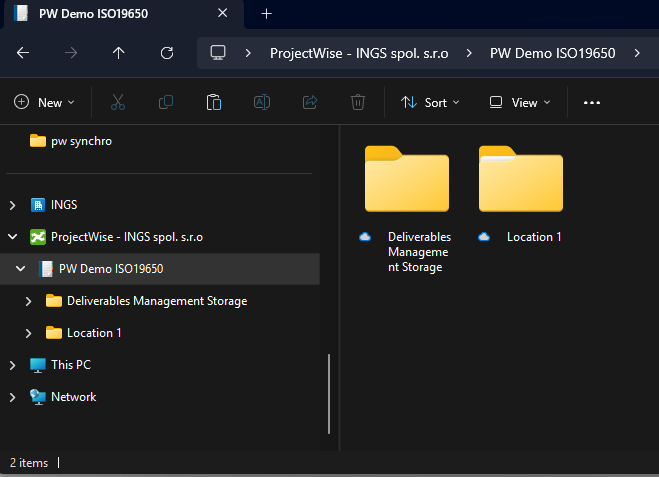Collapse the ProjectWise - INGS spol. s.r.o node
This screenshot has height=477, width=659.
tap(13, 237)
